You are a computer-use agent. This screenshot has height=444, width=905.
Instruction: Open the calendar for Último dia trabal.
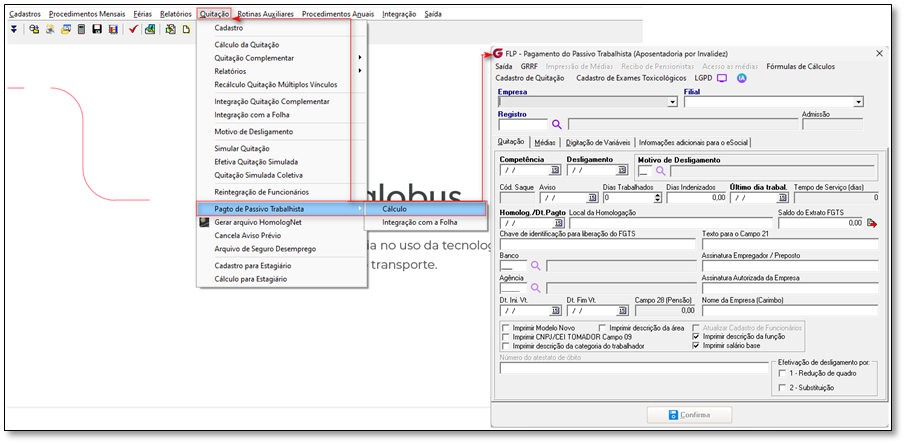pos(782,197)
